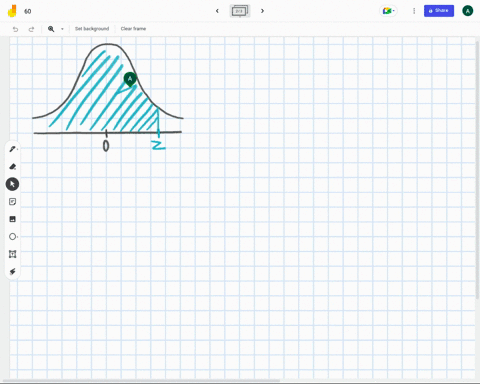
Task: Select the Laser pointer tool
Action: (x=13, y=272)
